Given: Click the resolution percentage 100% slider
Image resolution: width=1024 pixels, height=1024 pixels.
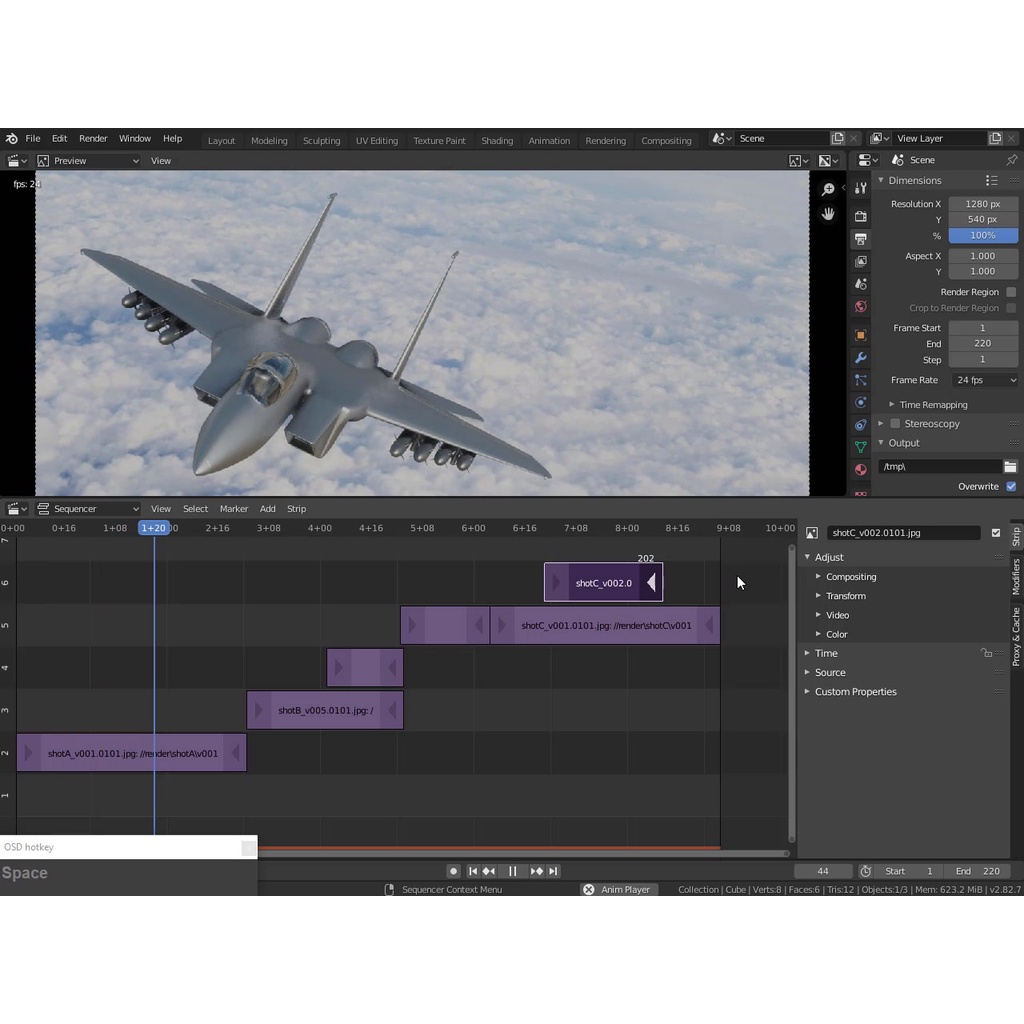Looking at the screenshot, I should (983, 236).
